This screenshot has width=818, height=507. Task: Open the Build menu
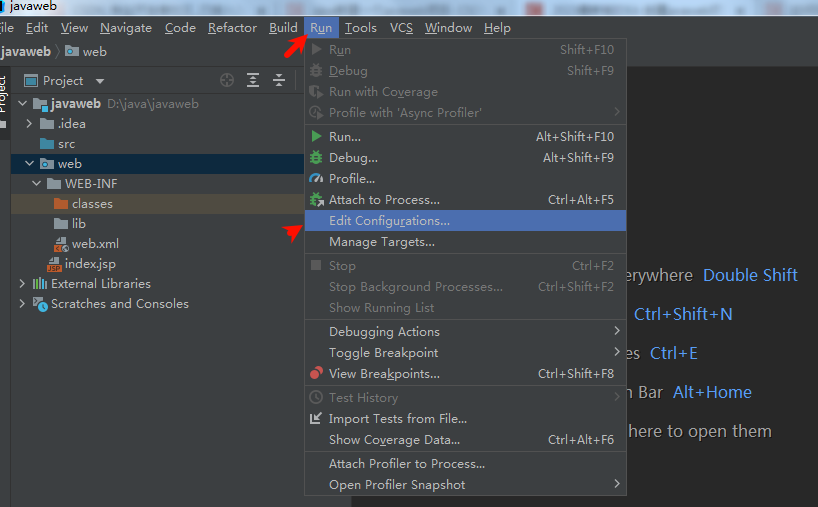tap(283, 28)
